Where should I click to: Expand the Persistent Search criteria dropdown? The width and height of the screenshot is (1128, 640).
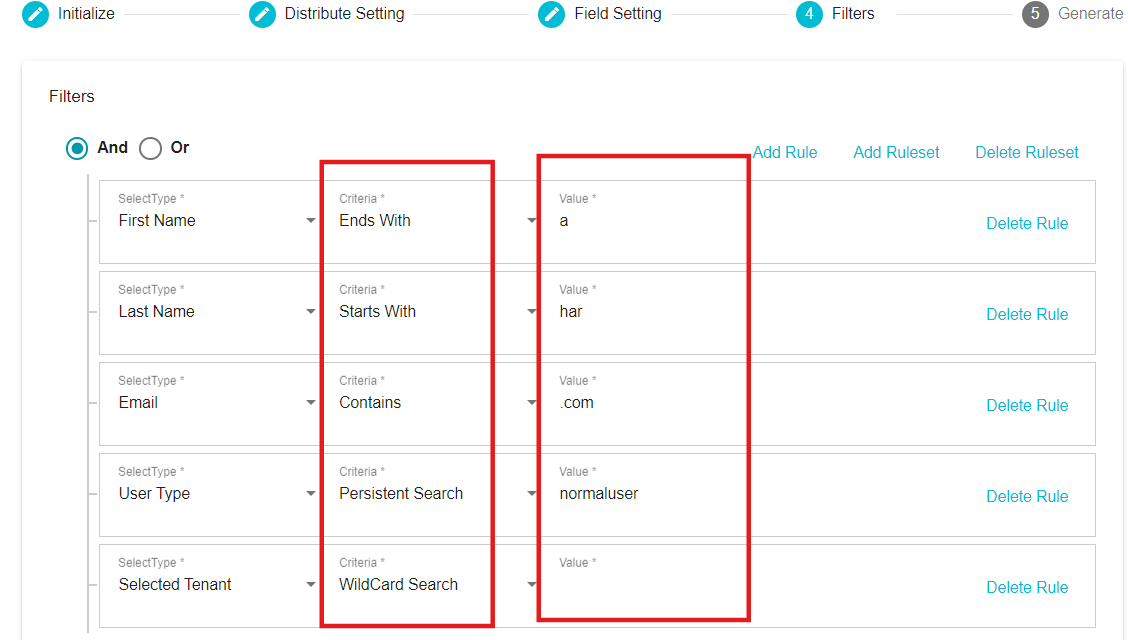[437, 494]
